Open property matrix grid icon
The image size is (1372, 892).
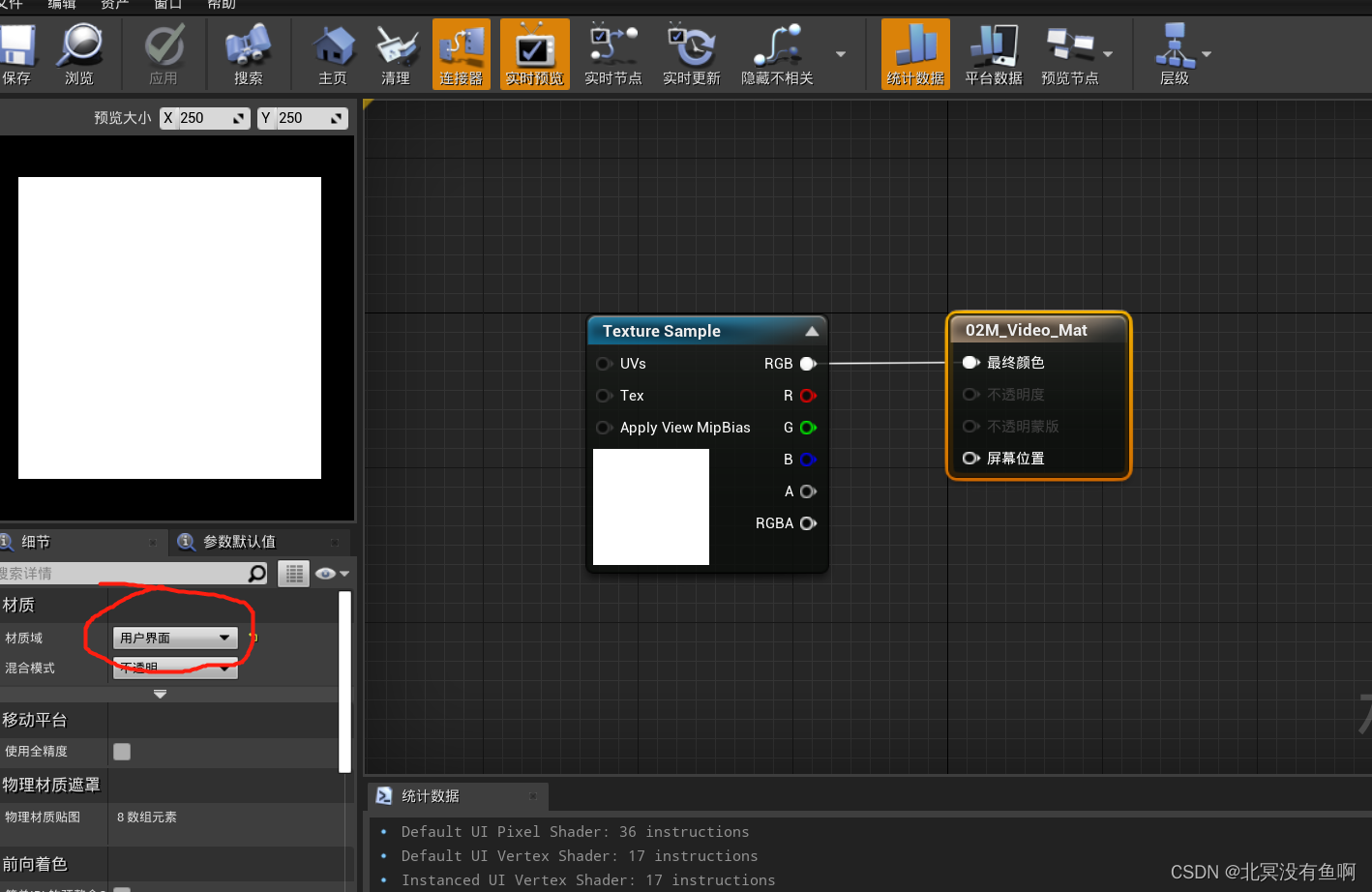(x=294, y=574)
